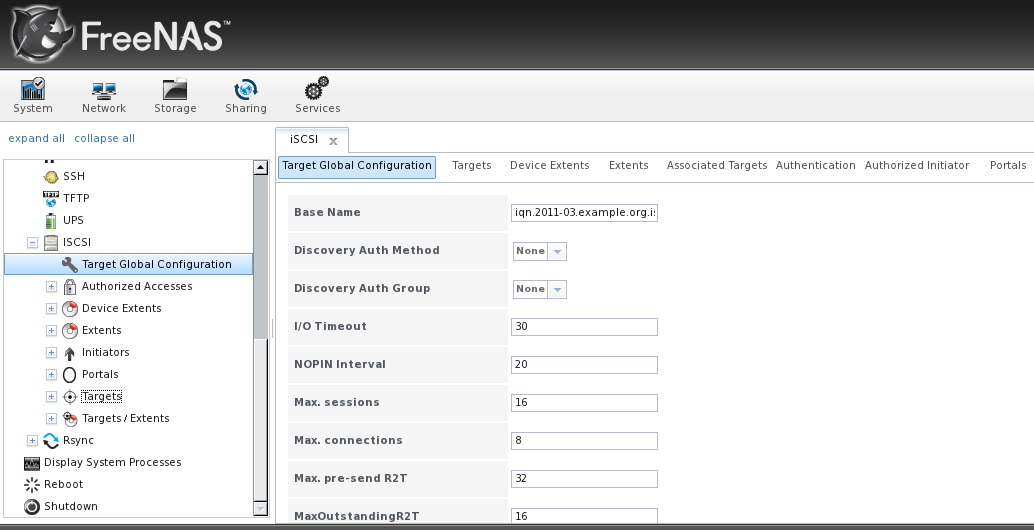Expand the Portals tree node
The height and width of the screenshot is (530, 1034).
pos(51,374)
